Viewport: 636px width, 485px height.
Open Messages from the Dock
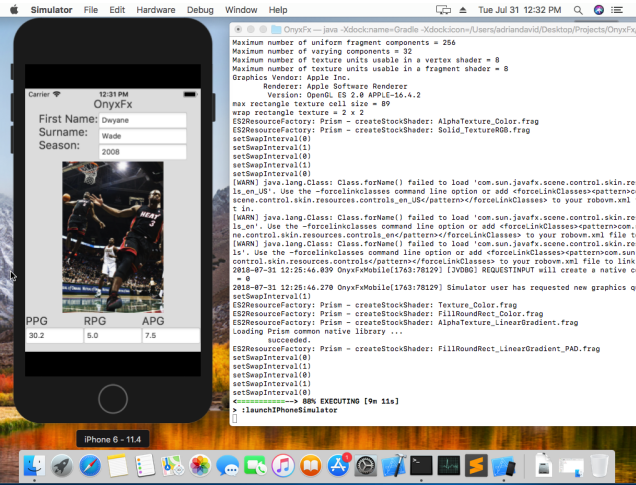click(228, 466)
